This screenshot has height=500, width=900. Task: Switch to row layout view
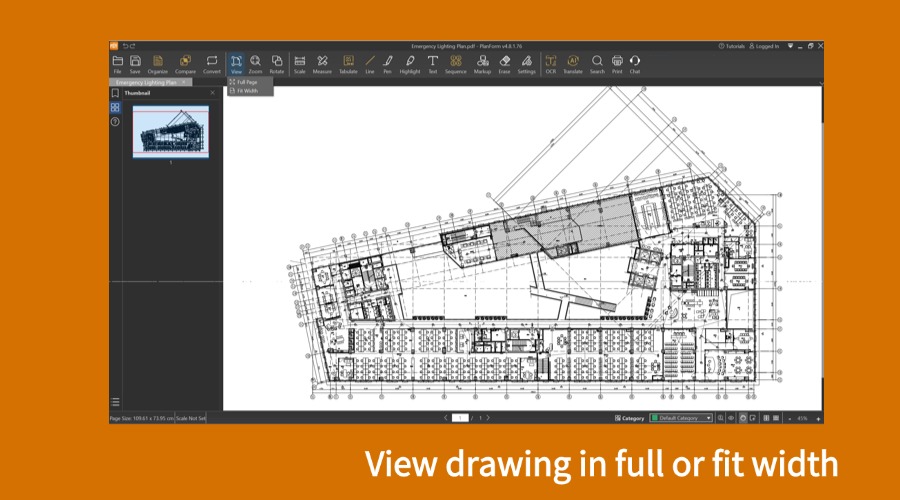(x=776, y=418)
